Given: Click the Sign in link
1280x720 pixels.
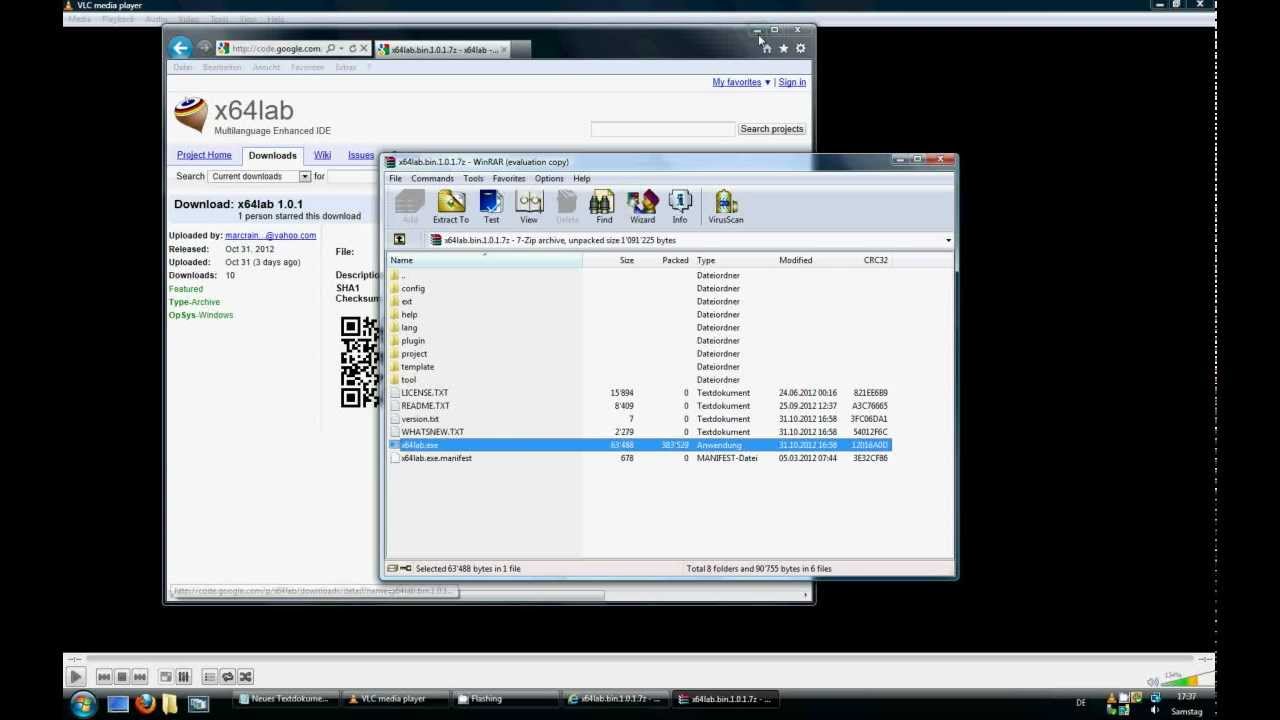Looking at the screenshot, I should click(x=792, y=82).
